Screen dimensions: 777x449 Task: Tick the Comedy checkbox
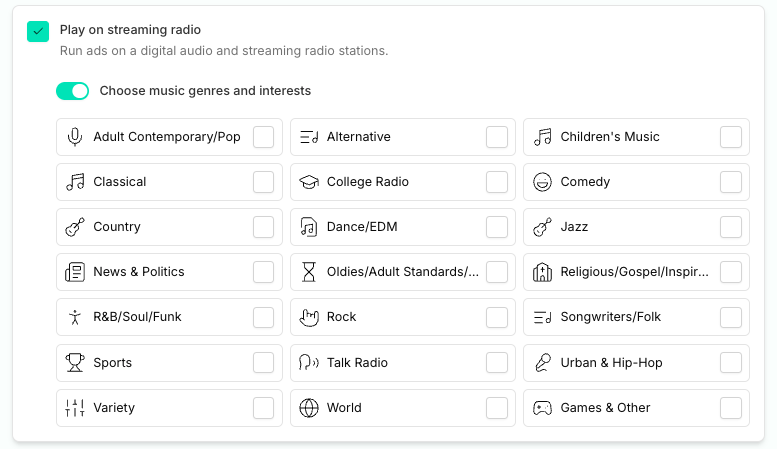tap(731, 182)
